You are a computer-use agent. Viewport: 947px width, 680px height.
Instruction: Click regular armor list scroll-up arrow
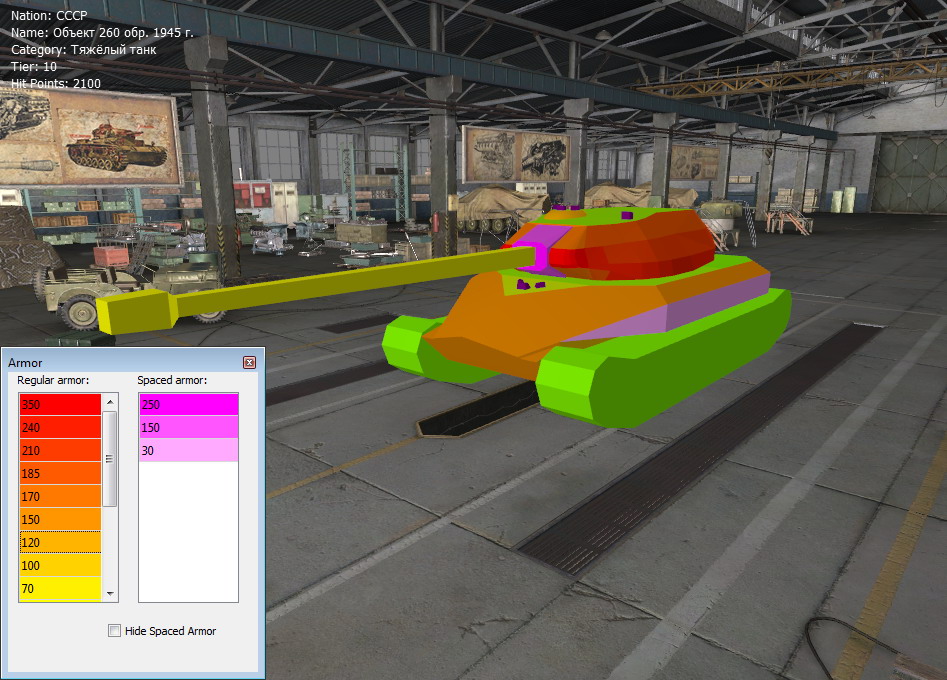[x=110, y=401]
